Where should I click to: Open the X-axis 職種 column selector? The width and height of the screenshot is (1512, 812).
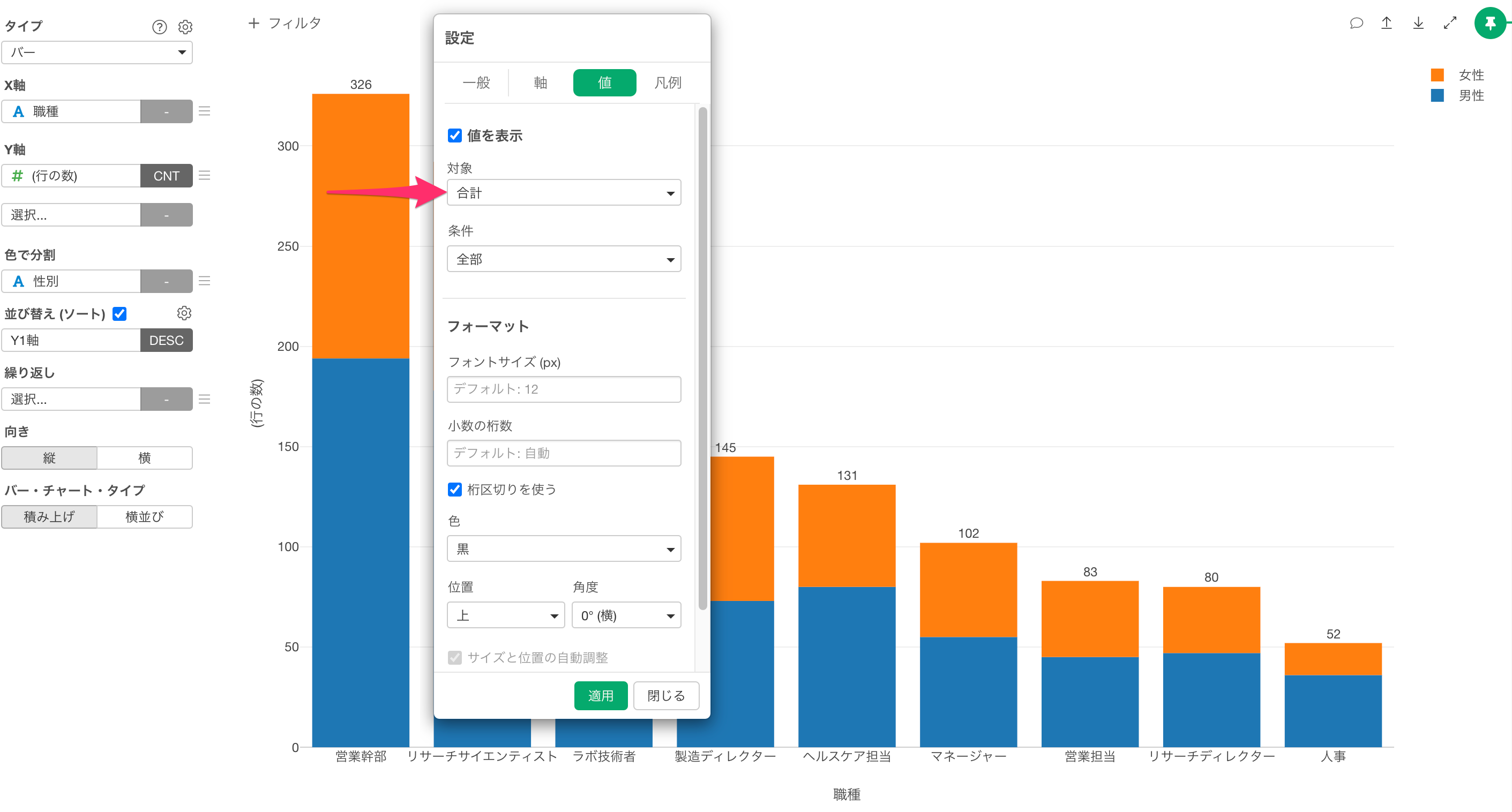click(71, 111)
